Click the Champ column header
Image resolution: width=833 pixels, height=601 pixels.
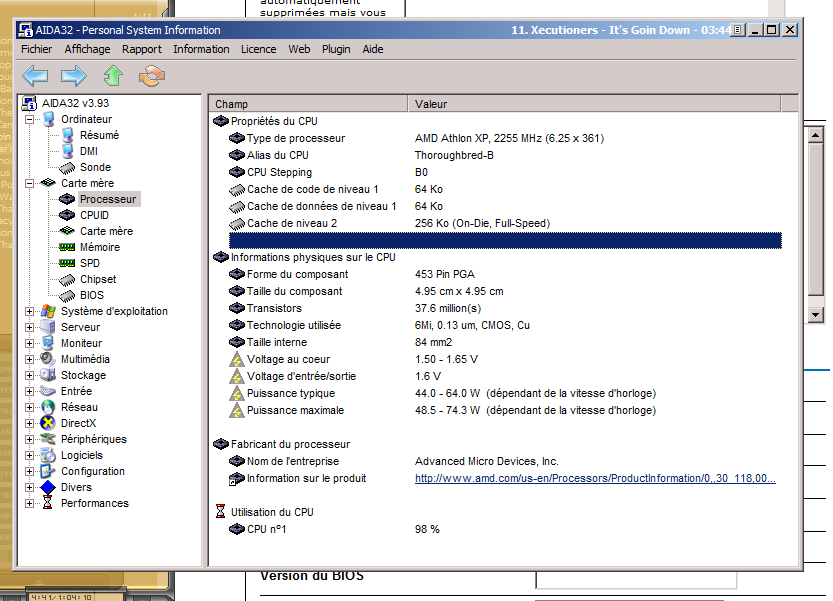click(308, 104)
